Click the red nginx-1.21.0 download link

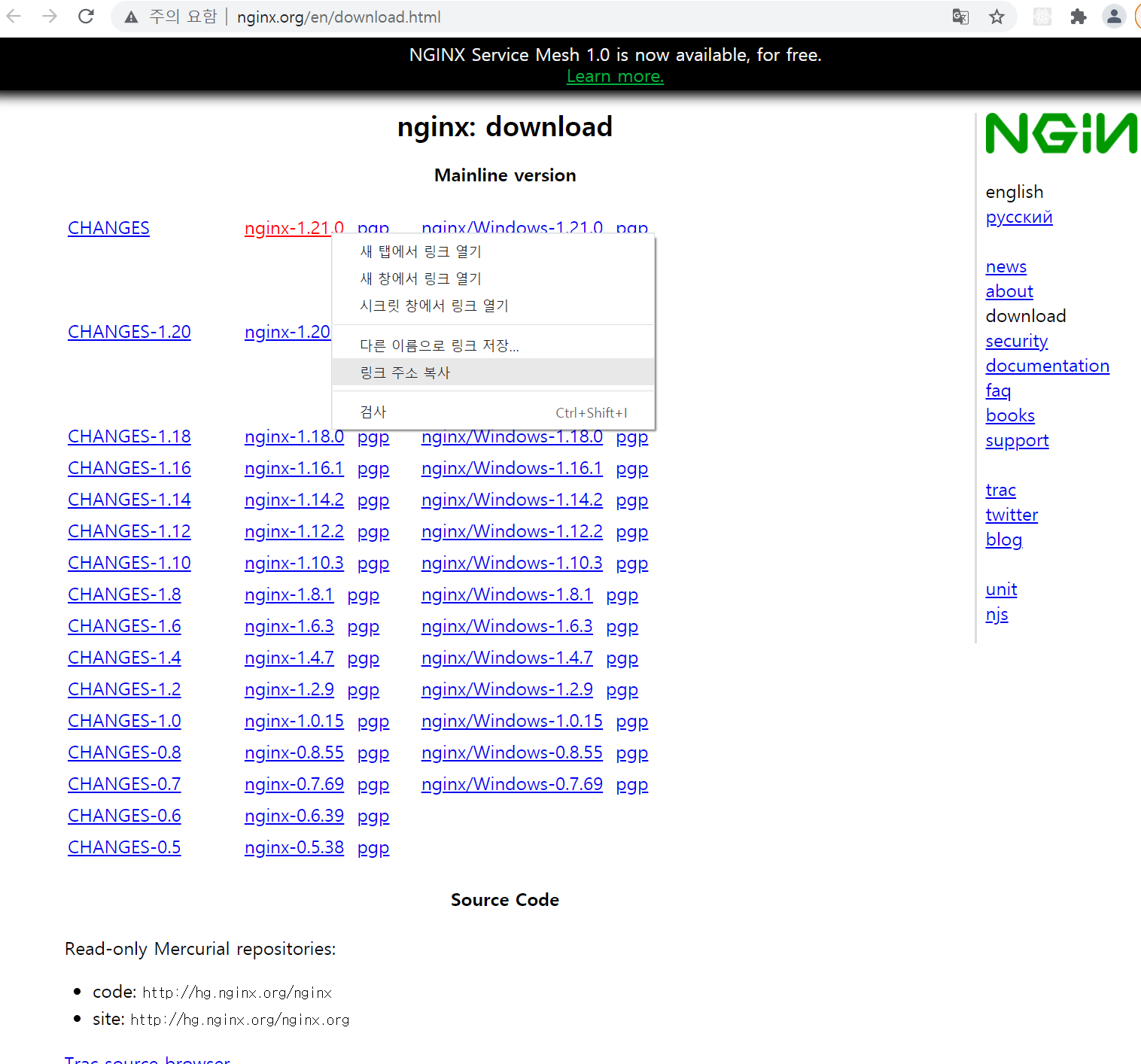pos(288,228)
